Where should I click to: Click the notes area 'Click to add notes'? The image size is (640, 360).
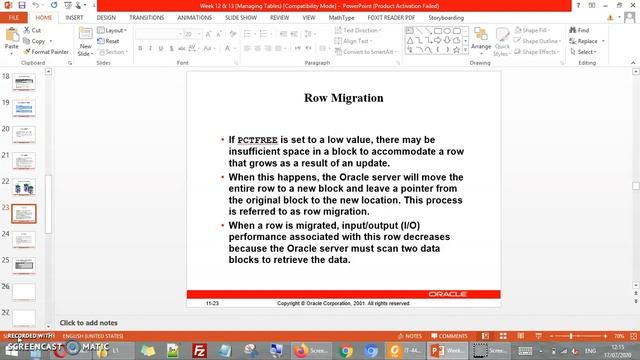coord(89,322)
